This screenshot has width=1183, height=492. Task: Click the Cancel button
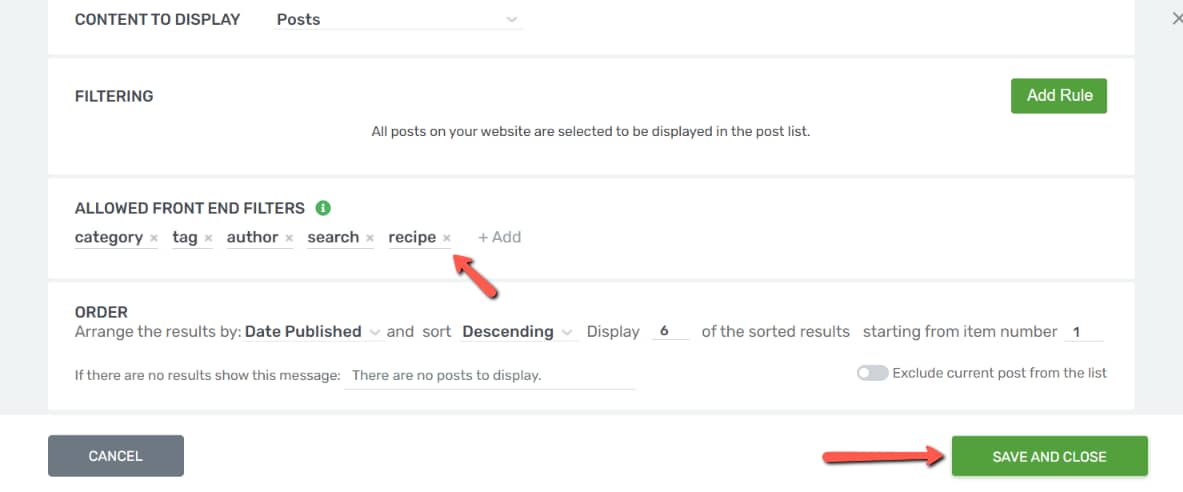pos(115,456)
